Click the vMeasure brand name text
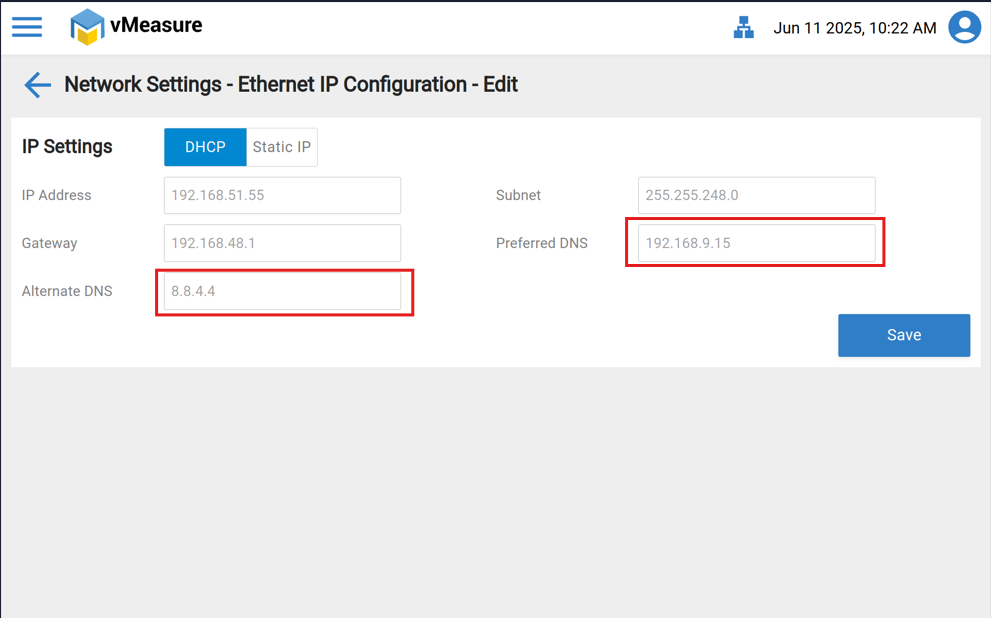This screenshot has height=618, width=991. [x=156, y=25]
